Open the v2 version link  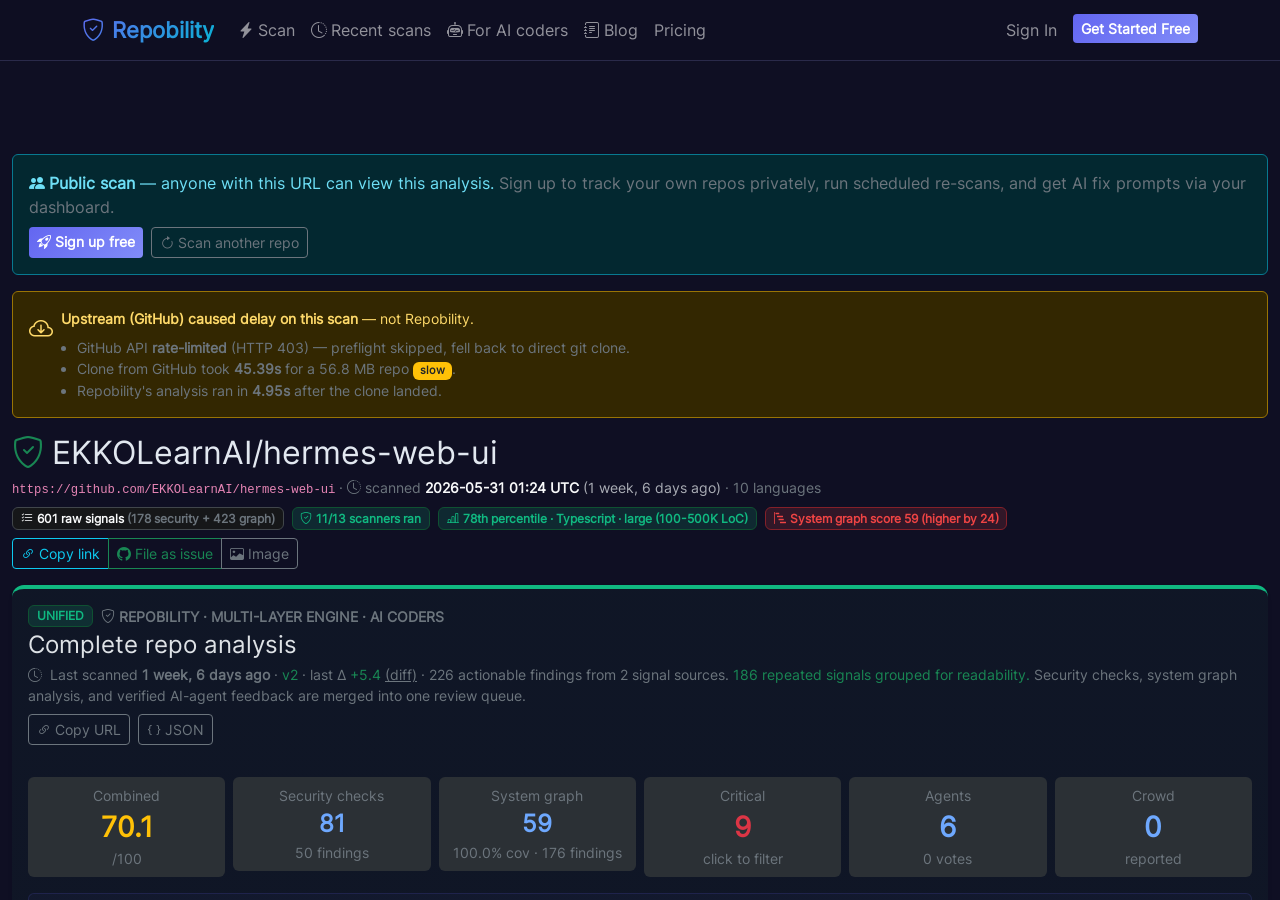coord(290,675)
